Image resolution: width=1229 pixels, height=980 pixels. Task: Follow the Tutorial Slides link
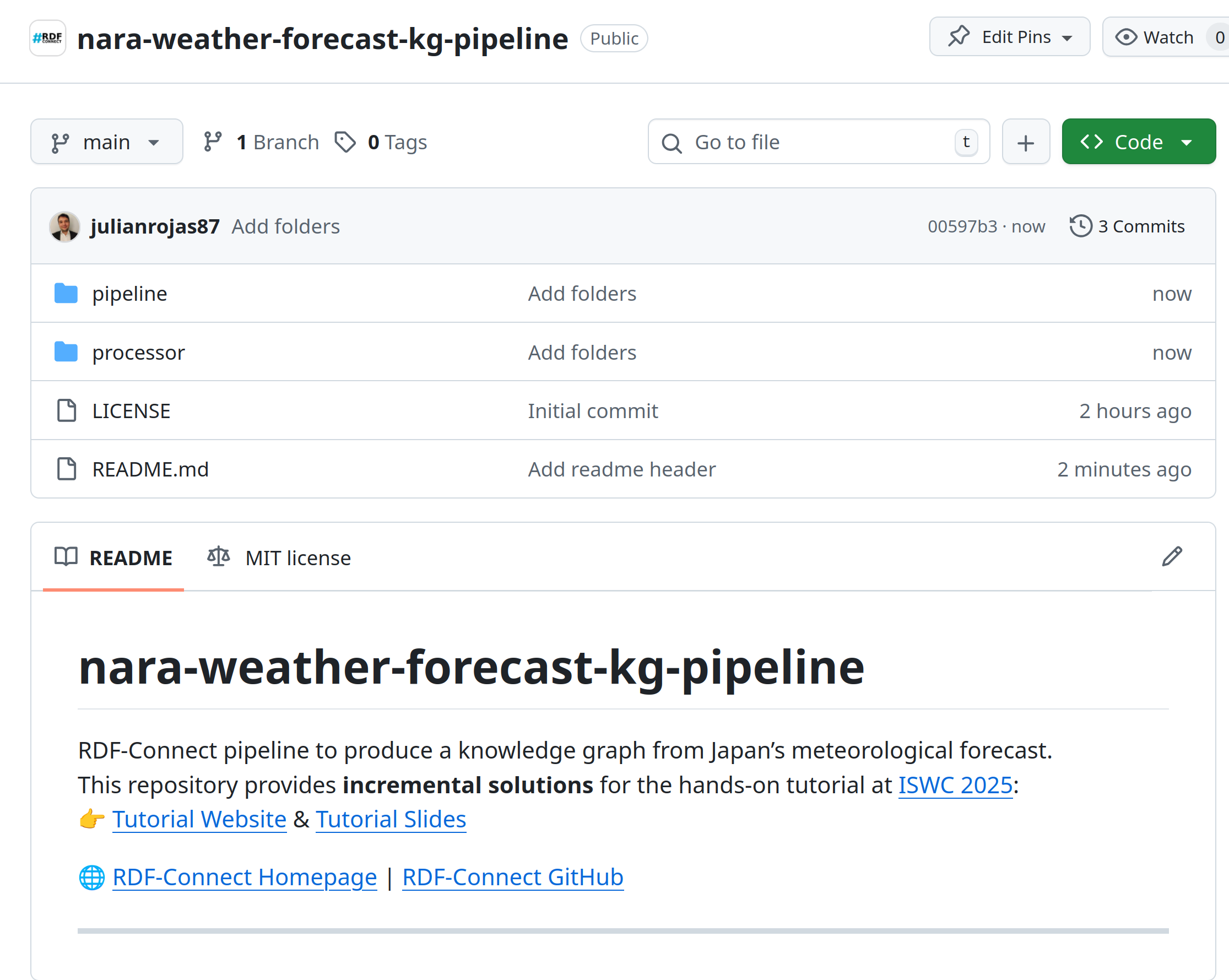[x=391, y=819]
